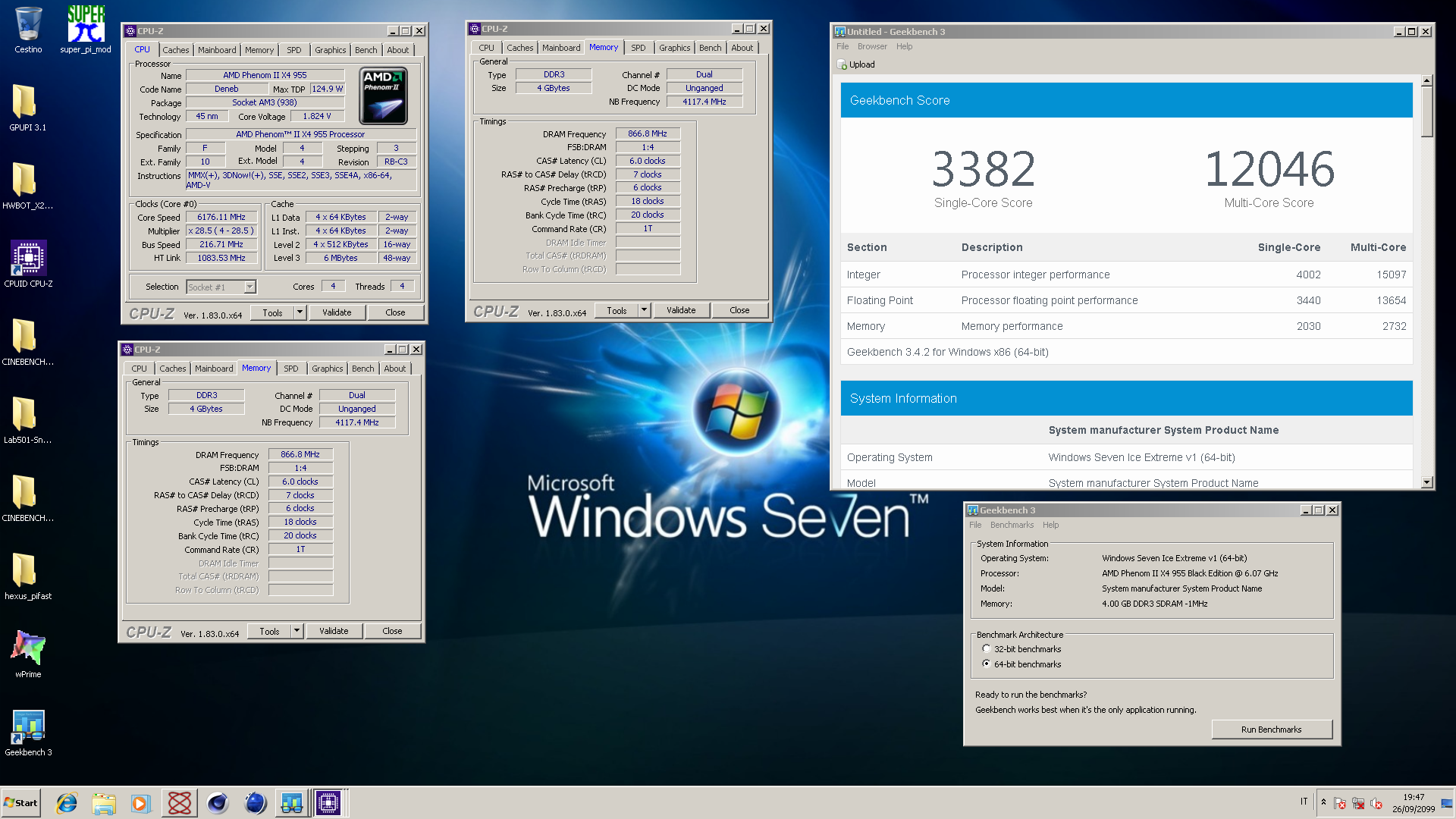Launch Geekbench 3 desktop shortcut

(28, 733)
